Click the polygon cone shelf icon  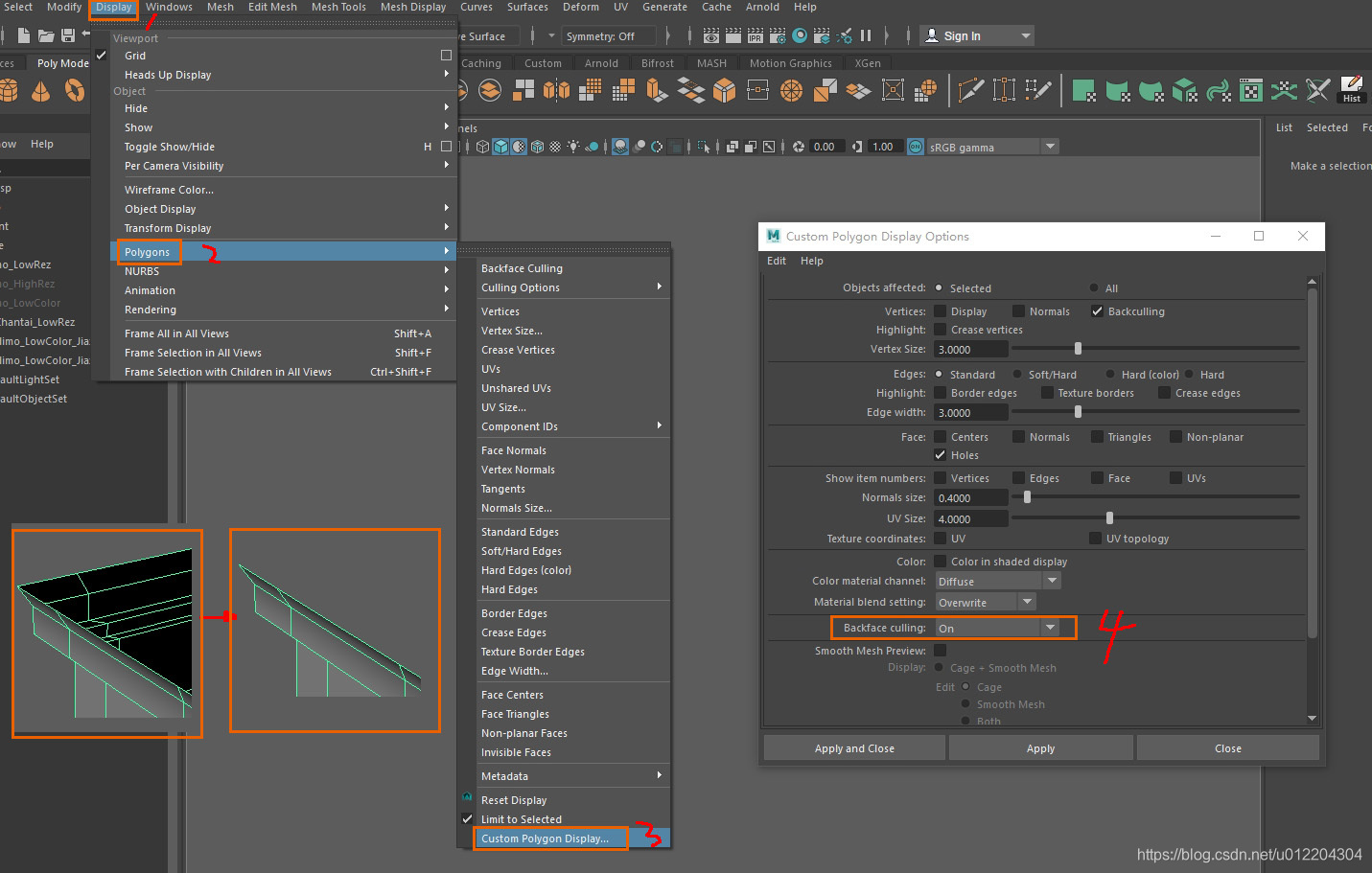click(x=41, y=91)
